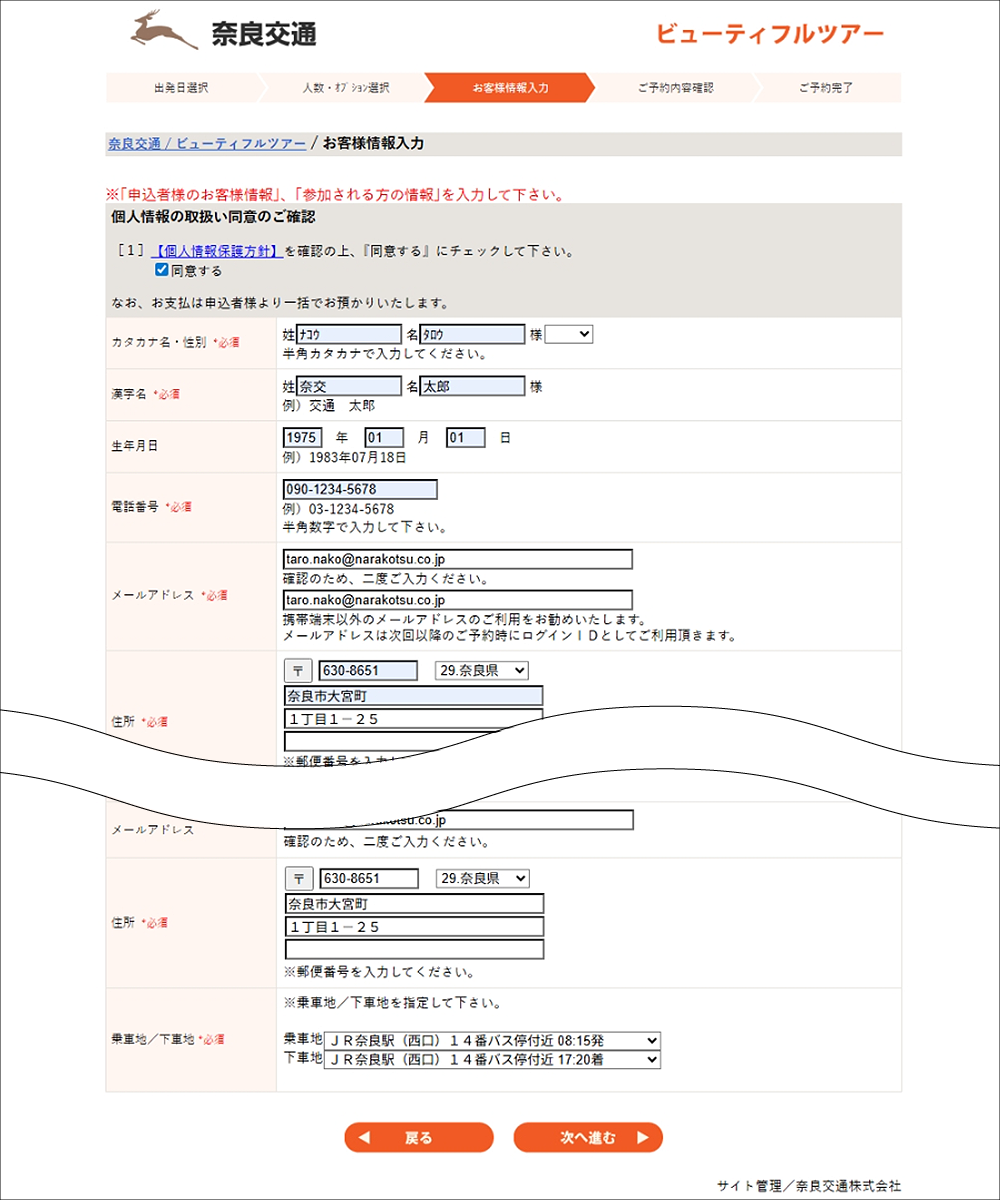Click the email field below 確認のため、二度ご入力ください

[x=458, y=600]
